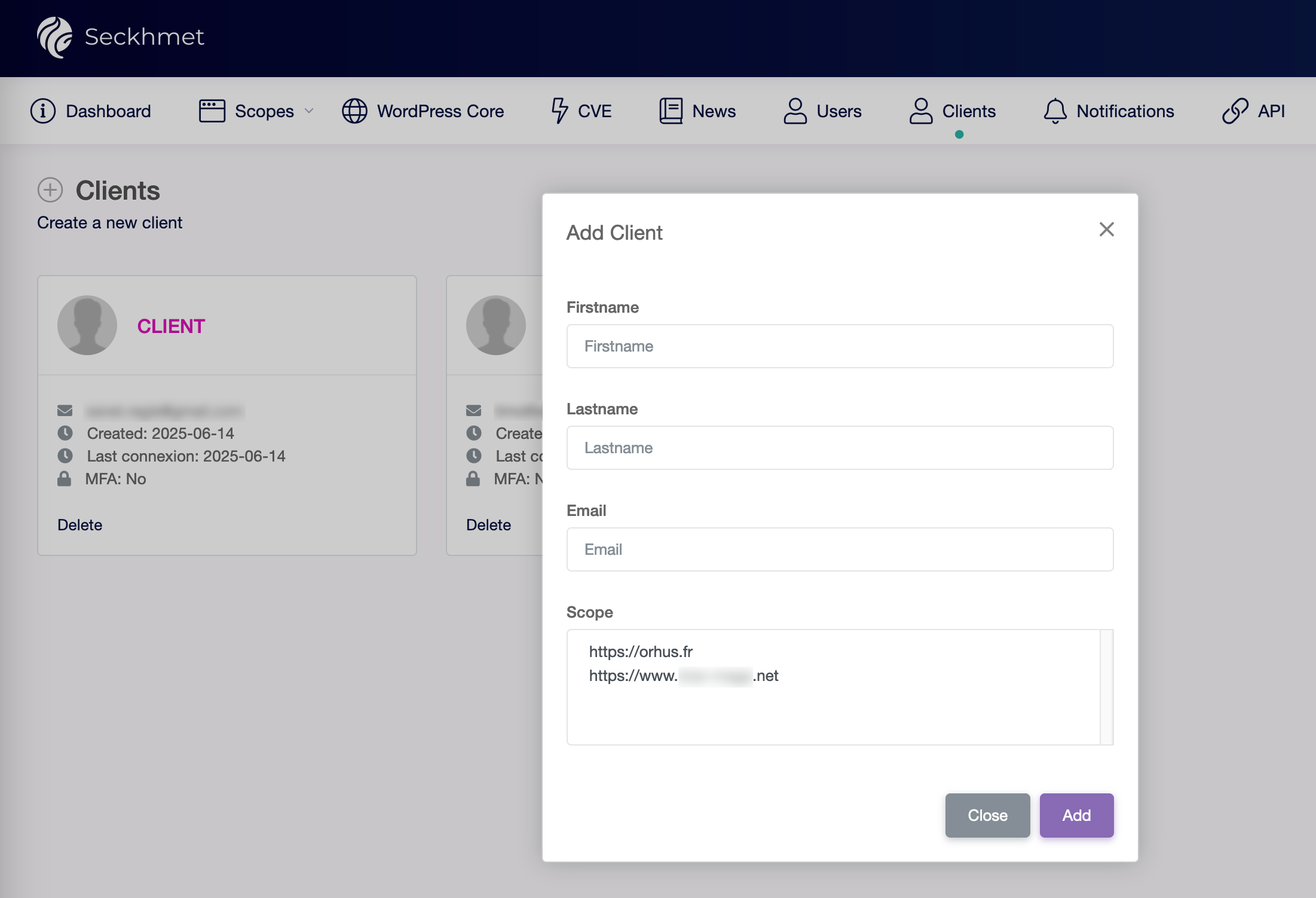The height and width of the screenshot is (898, 1316).
Task: Select https://orhus.fr in Scope list
Action: tap(641, 652)
